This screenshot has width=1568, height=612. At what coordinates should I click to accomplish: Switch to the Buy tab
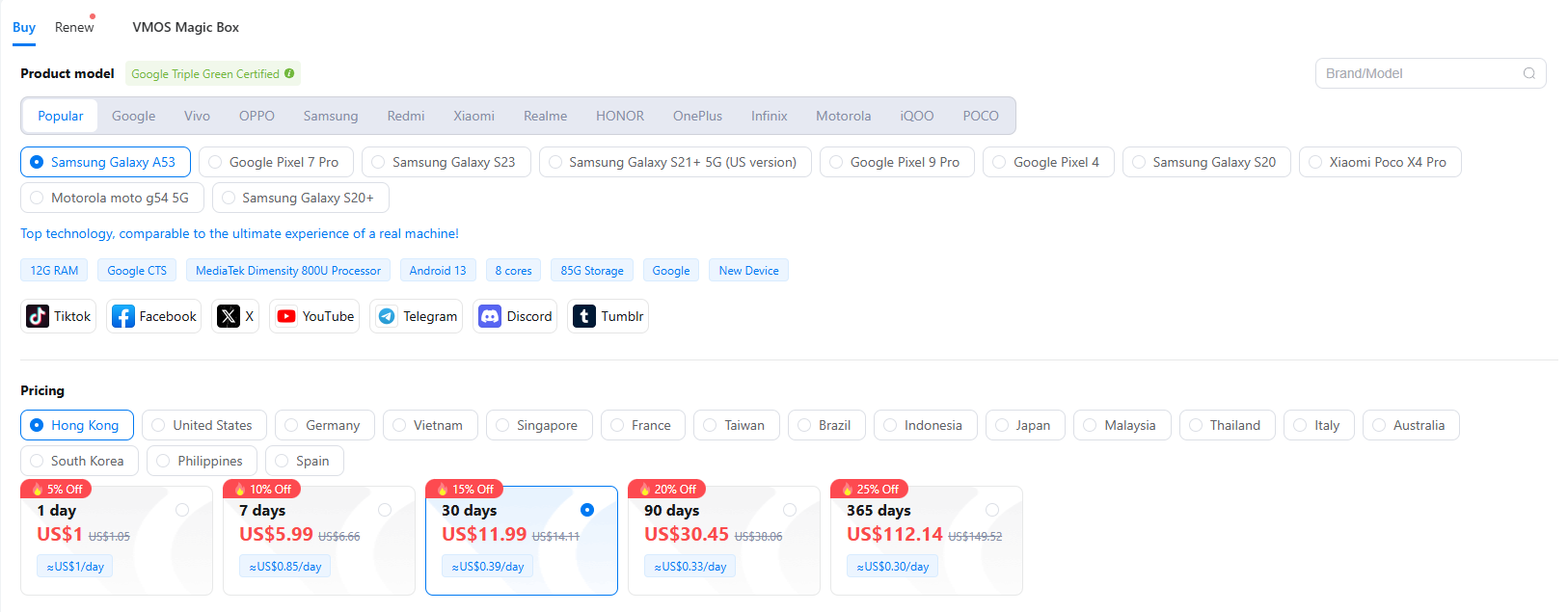coord(24,27)
